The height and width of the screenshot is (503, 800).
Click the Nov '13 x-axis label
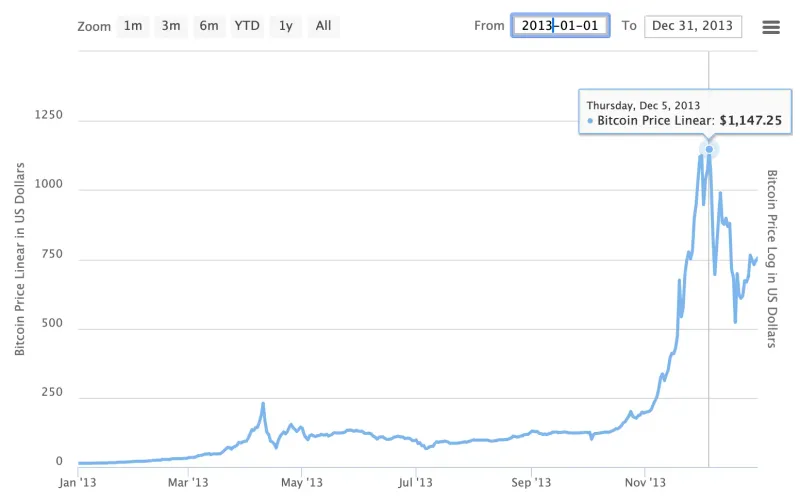point(645,483)
